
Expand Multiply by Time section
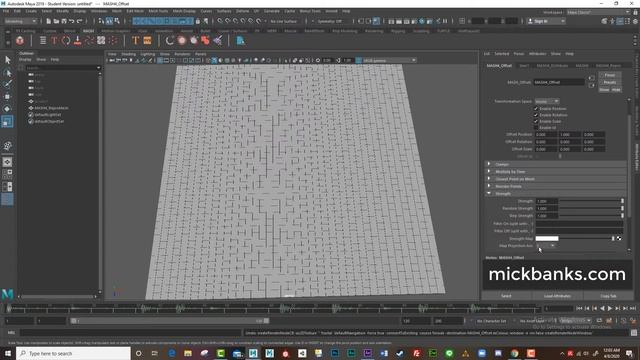pyautogui.click(x=555, y=171)
